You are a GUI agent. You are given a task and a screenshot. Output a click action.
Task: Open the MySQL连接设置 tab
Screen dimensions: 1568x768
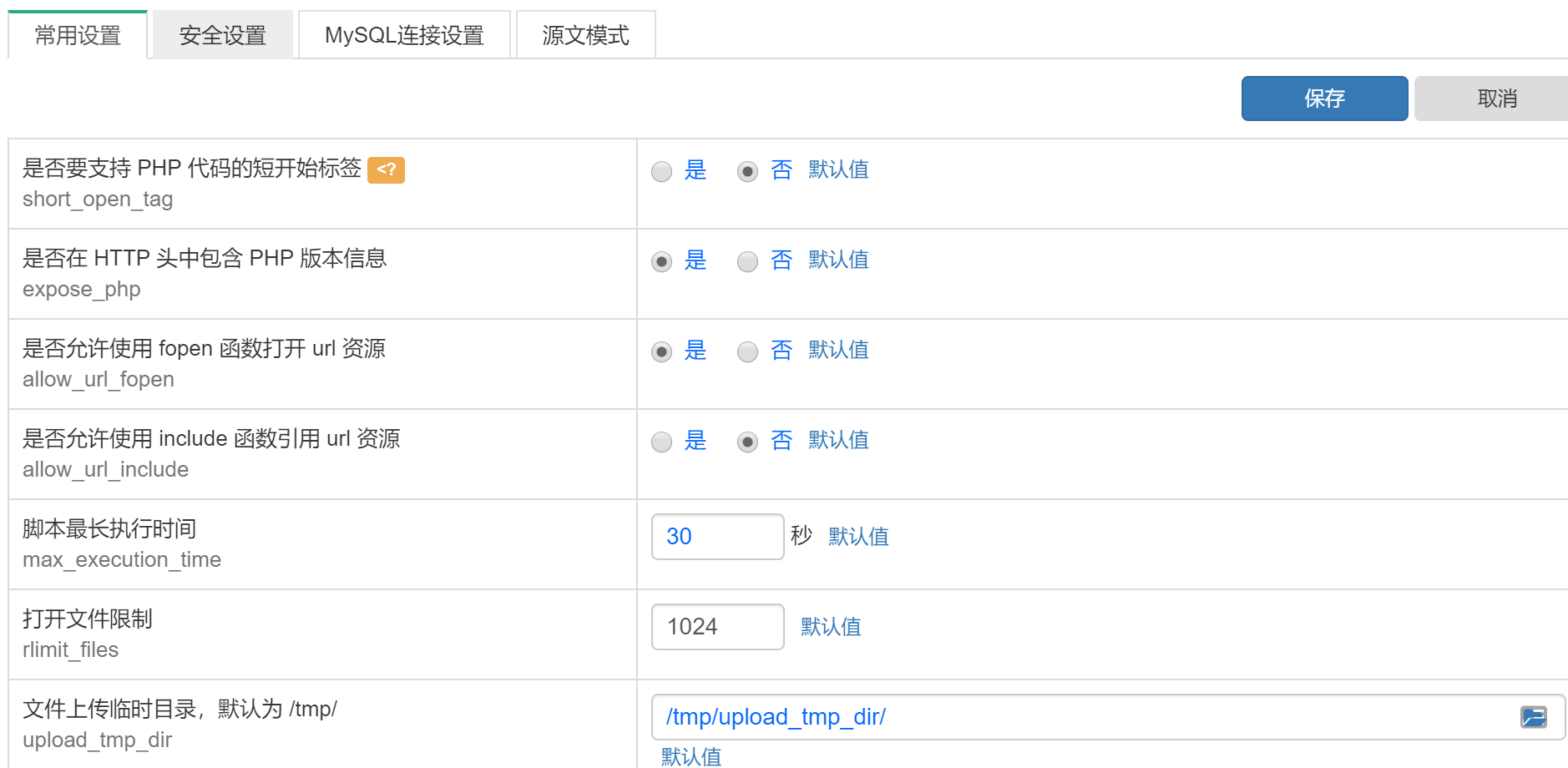[404, 35]
